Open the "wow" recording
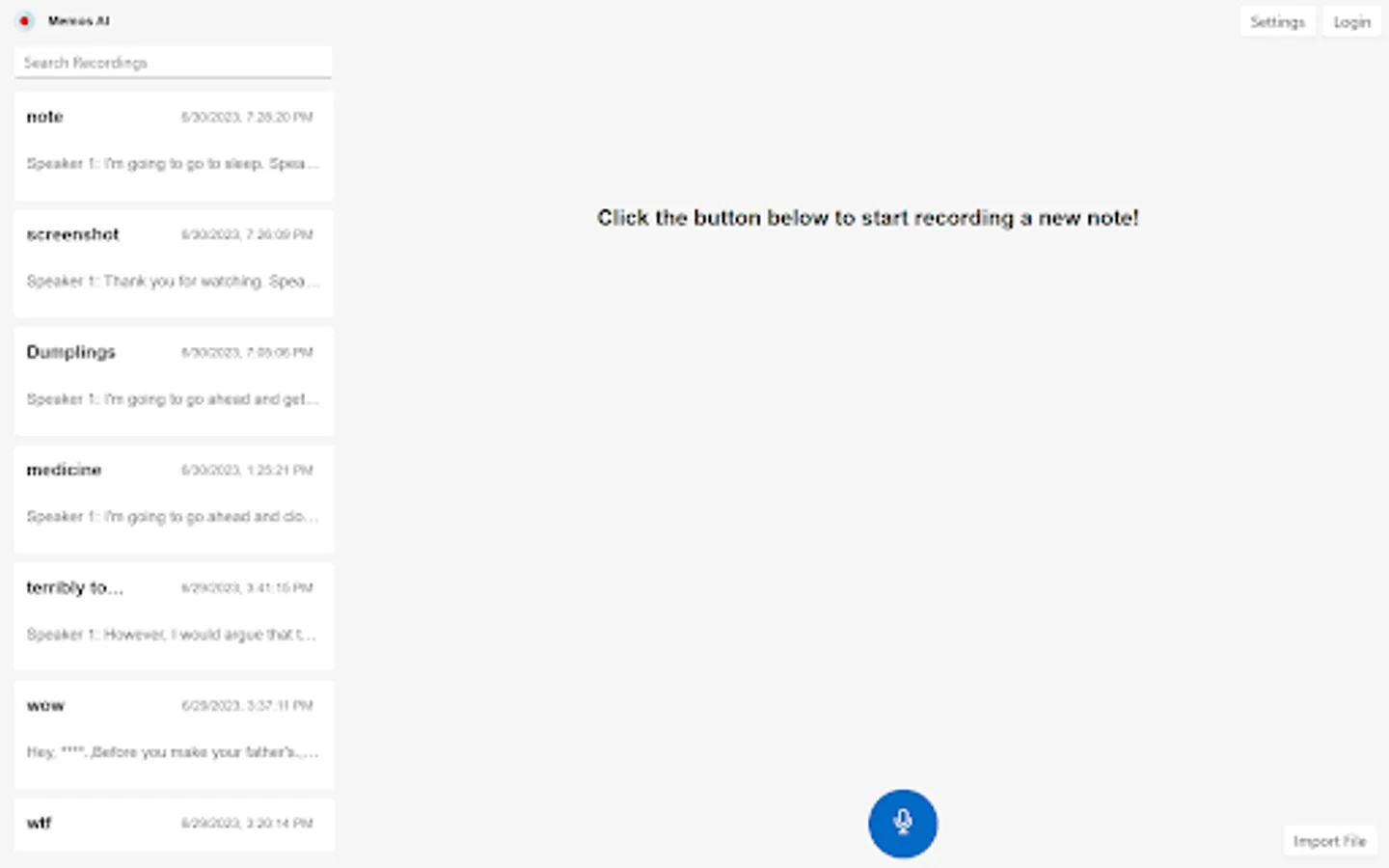Screen dimensions: 1389x868 pyautogui.click(x=174, y=734)
